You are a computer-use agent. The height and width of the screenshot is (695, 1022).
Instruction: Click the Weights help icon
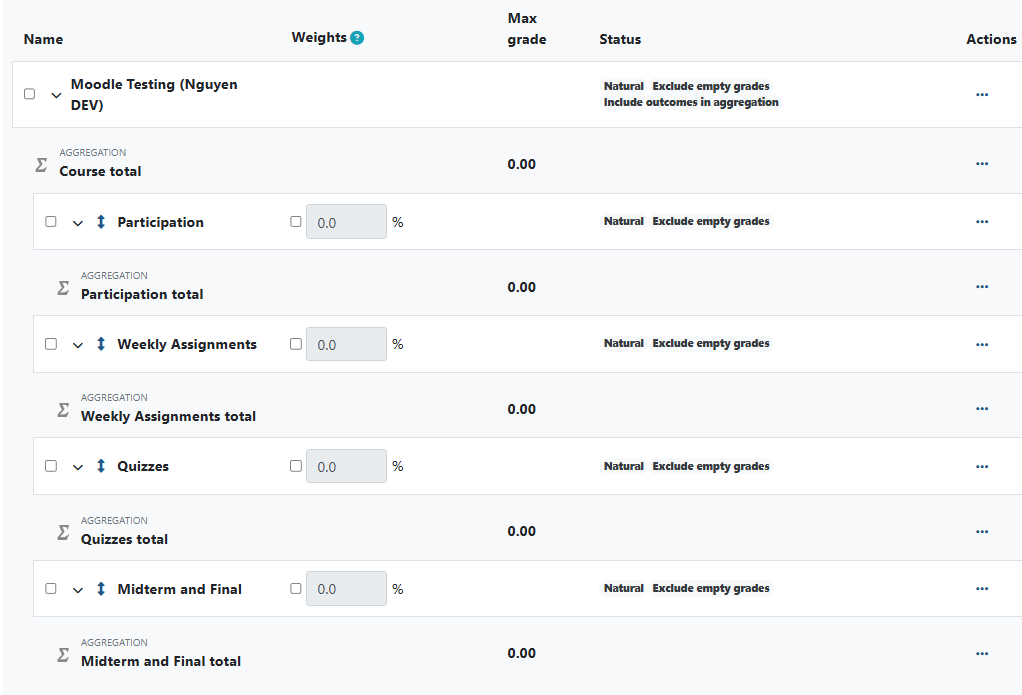[358, 36]
